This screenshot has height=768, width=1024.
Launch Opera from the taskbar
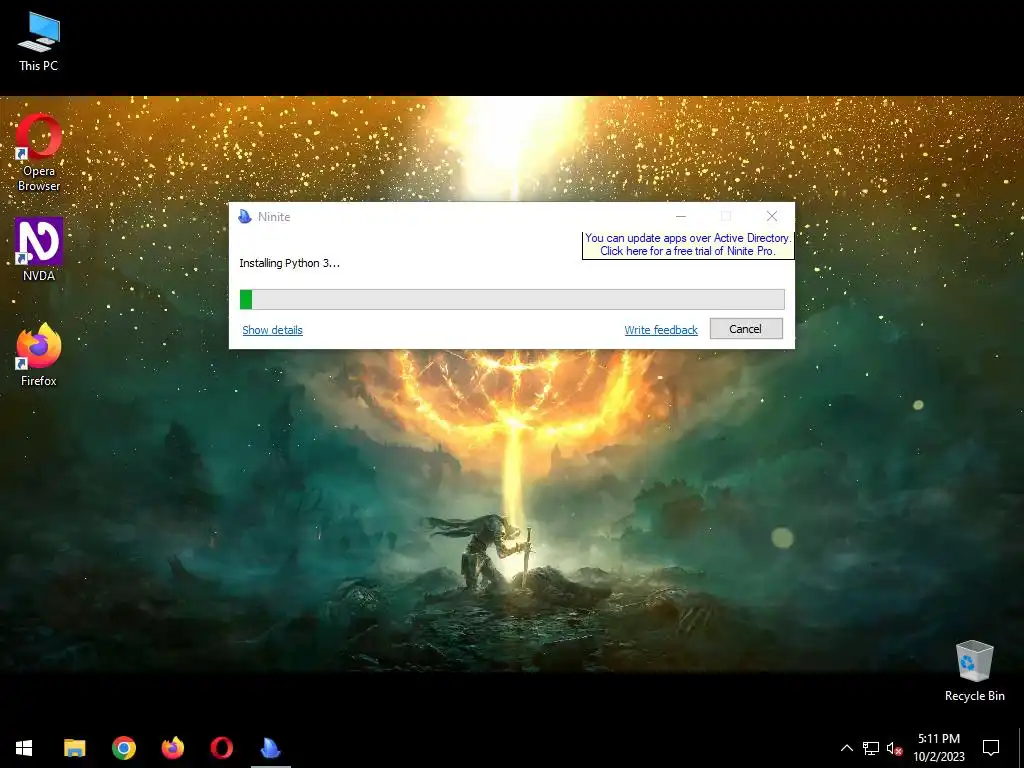point(221,748)
